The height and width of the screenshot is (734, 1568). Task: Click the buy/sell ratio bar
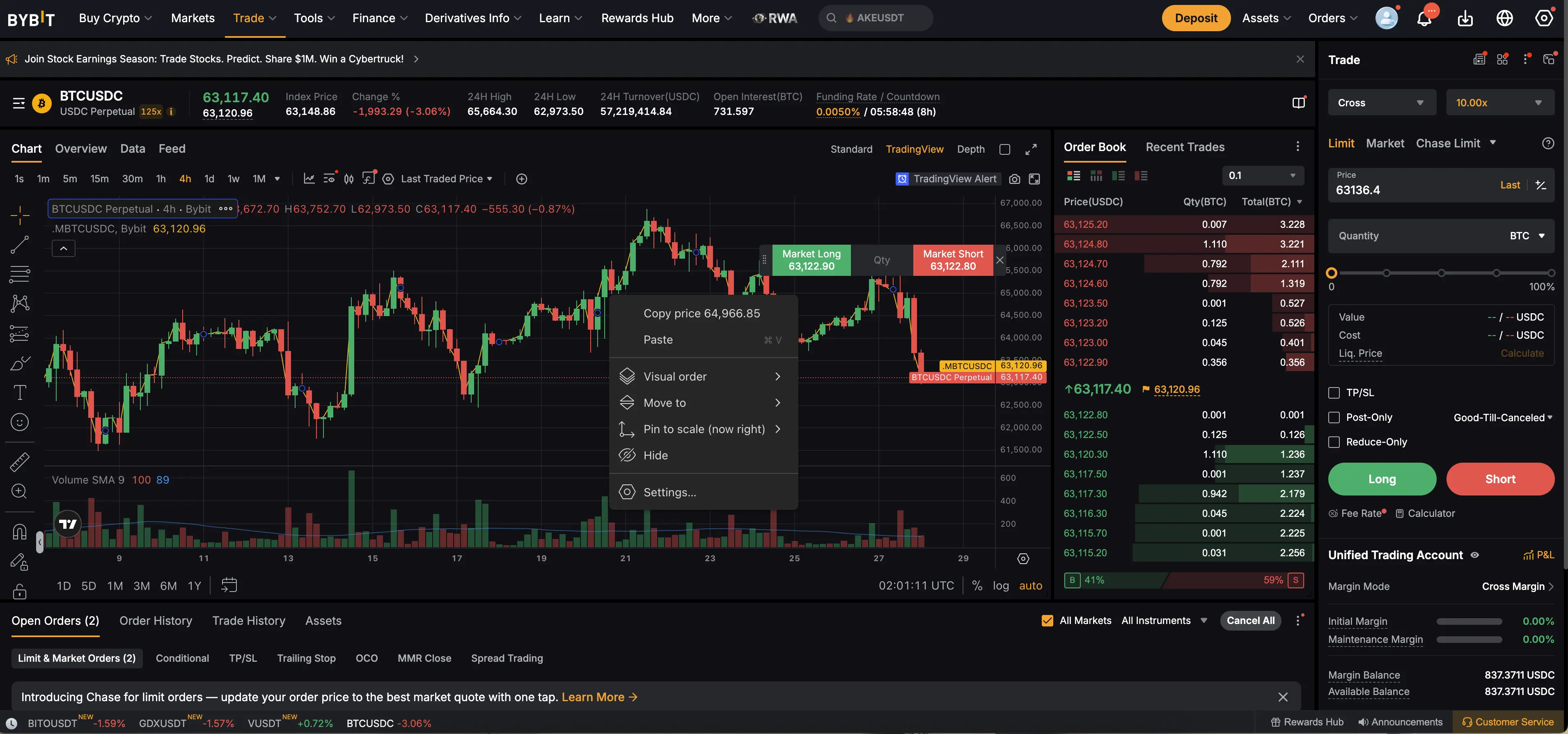coord(1183,580)
